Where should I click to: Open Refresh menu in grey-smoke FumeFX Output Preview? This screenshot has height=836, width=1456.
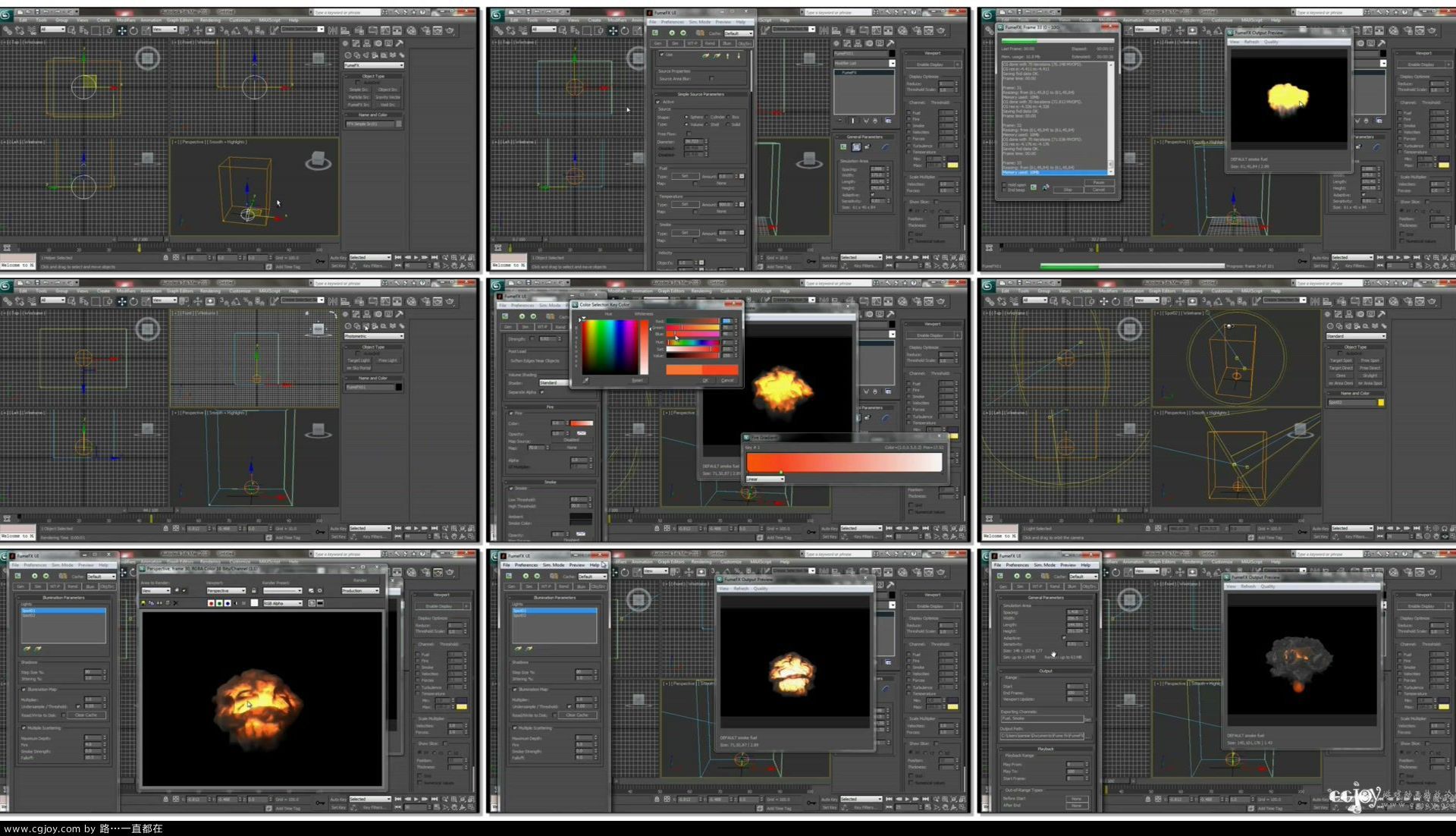click(x=1248, y=586)
